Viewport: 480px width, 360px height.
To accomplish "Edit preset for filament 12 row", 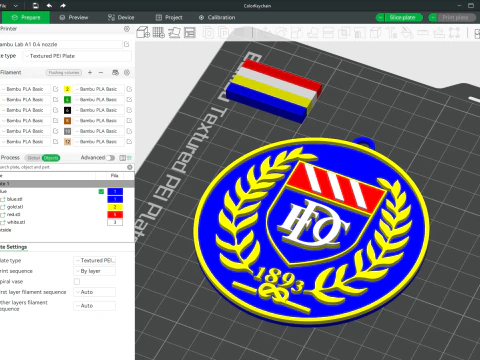I will [129, 142].
